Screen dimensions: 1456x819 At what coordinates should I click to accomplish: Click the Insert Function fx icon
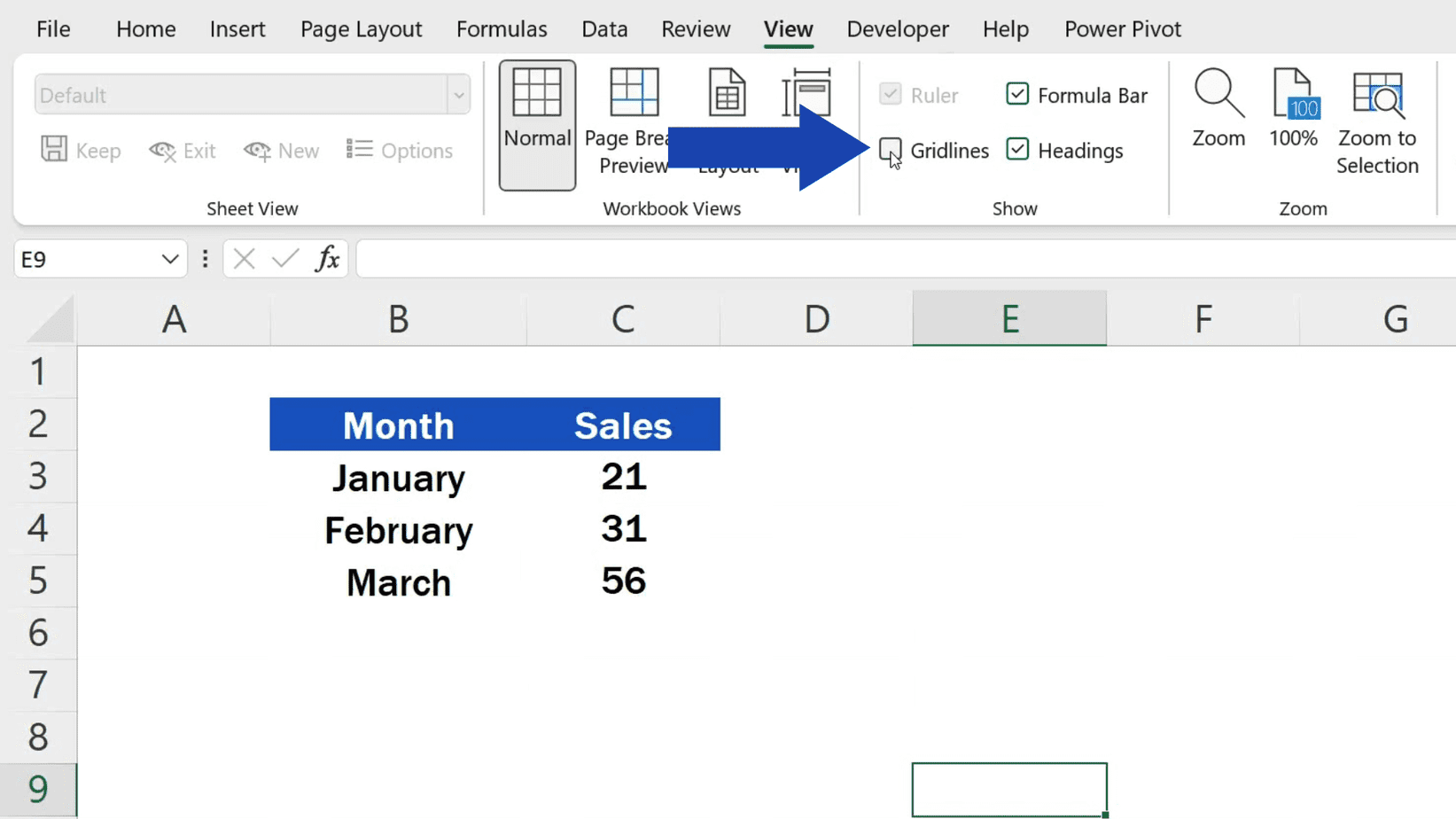point(328,258)
